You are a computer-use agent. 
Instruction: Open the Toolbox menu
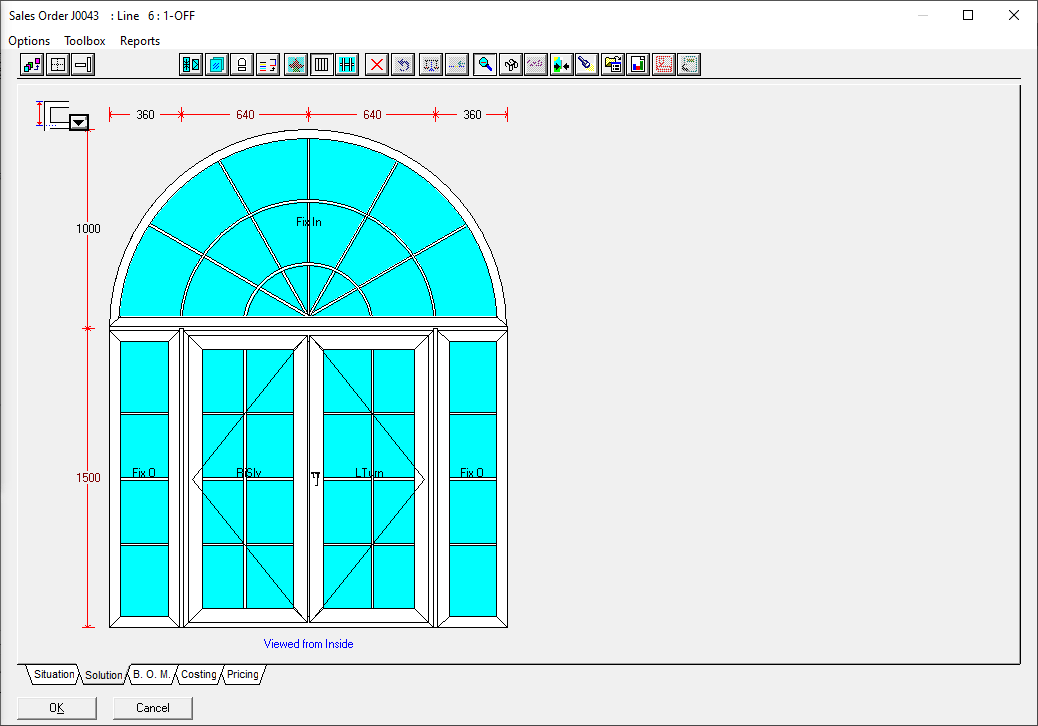[85, 41]
